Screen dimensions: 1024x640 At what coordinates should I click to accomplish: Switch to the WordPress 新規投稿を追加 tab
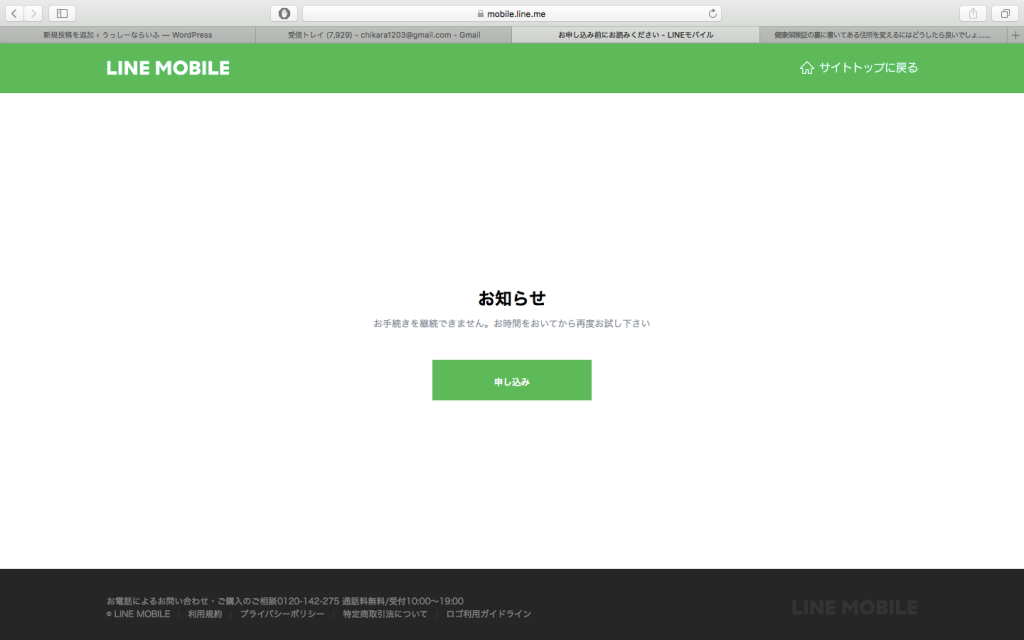point(128,35)
